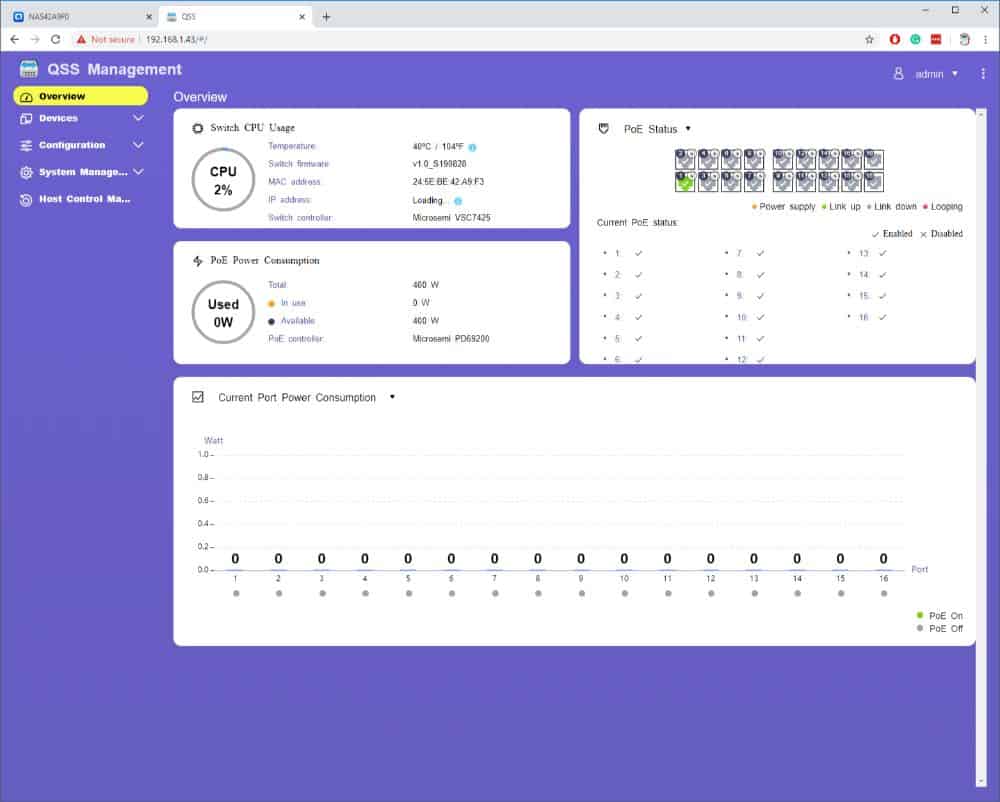
Task: Open Current Port Power Consumption dropdown
Action: 392,397
